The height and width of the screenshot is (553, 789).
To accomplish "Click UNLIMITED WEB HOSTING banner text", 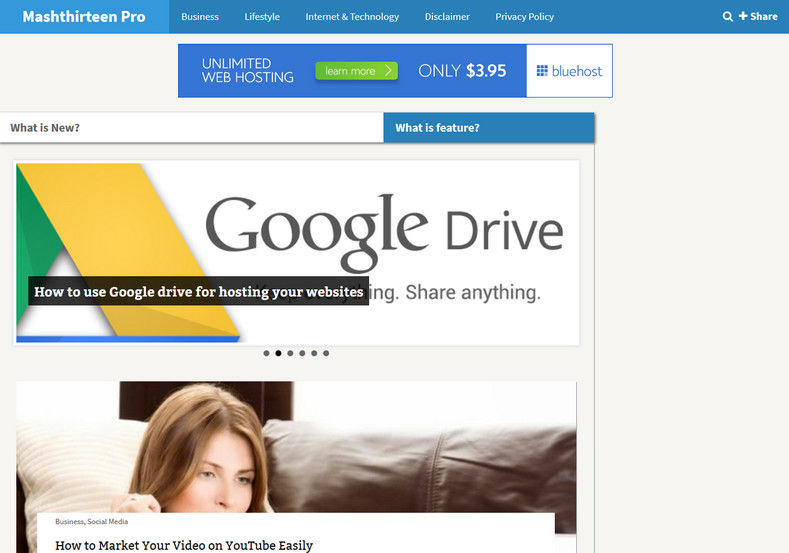I will [248, 70].
